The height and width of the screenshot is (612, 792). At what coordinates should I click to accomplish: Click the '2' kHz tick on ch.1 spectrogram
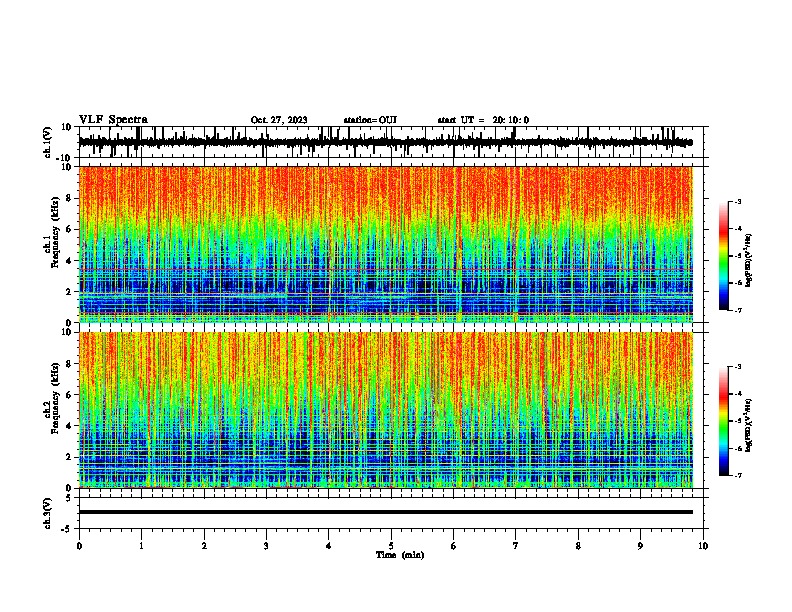(x=69, y=291)
